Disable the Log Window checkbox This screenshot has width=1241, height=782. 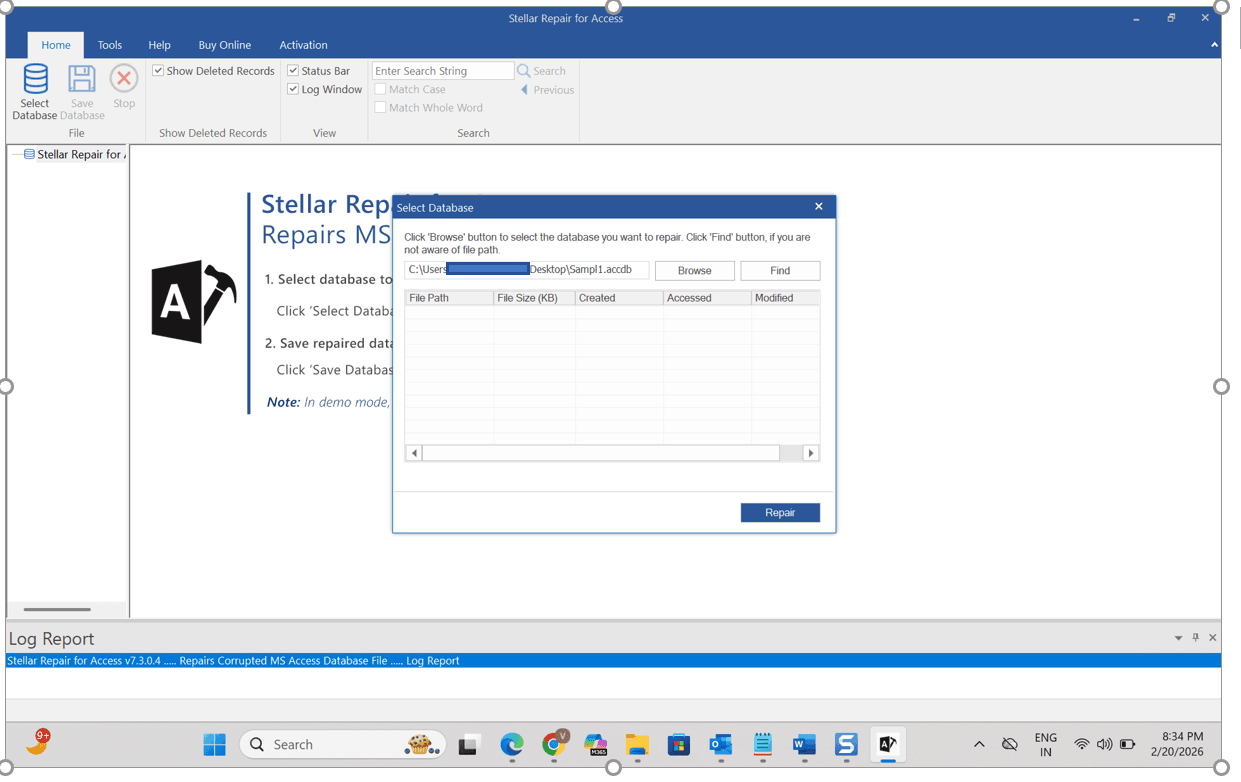293,90
